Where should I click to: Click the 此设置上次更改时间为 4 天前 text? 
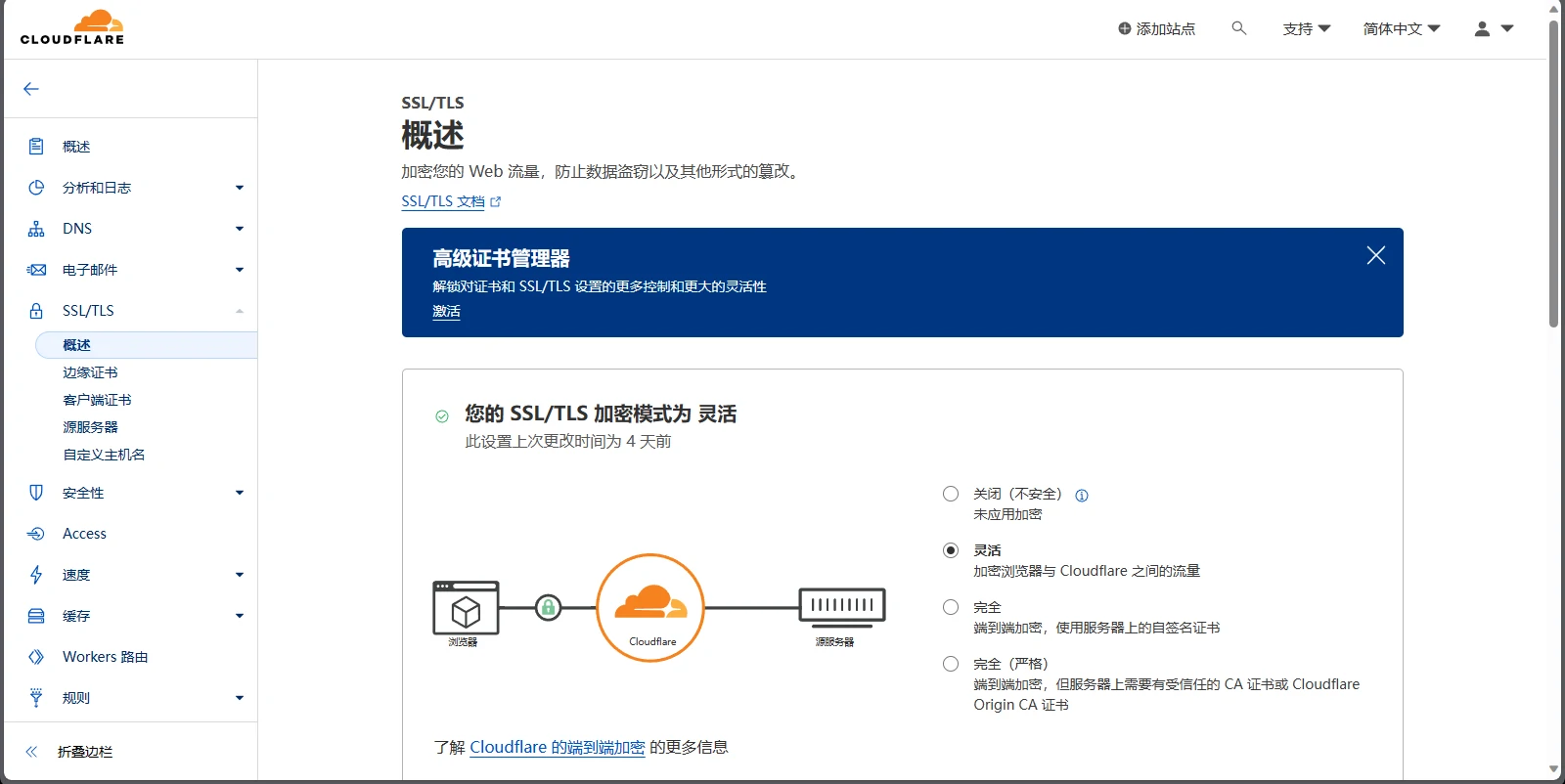click(x=568, y=442)
